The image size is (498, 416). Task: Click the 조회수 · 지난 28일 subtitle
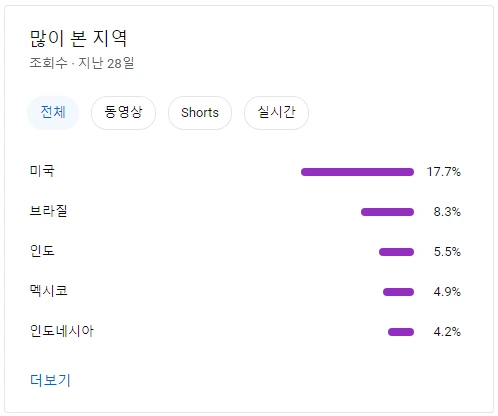[x=82, y=63]
